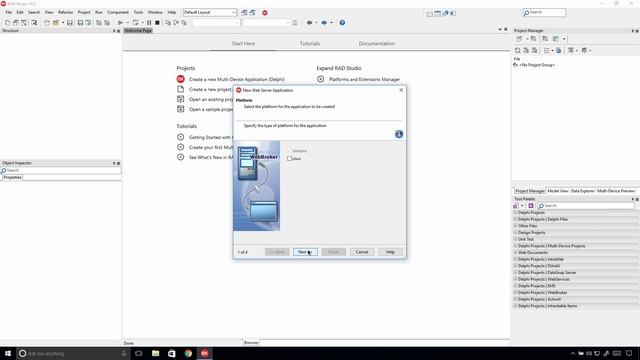This screenshot has height=360, width=640.
Task: Open the Component menu
Action: (118, 13)
